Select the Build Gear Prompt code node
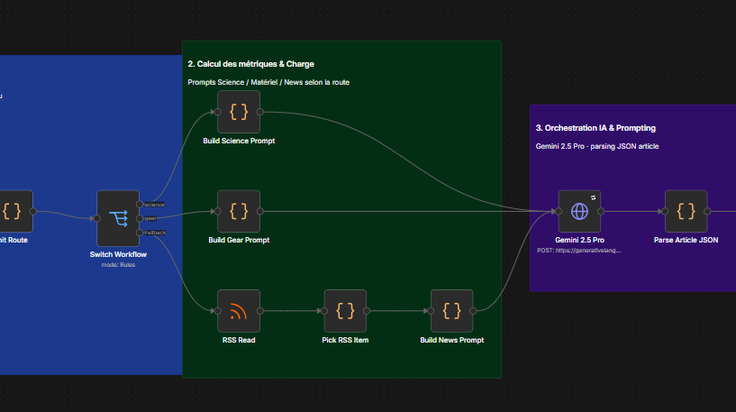Image resolution: width=736 pixels, height=412 pixels. coord(238,211)
